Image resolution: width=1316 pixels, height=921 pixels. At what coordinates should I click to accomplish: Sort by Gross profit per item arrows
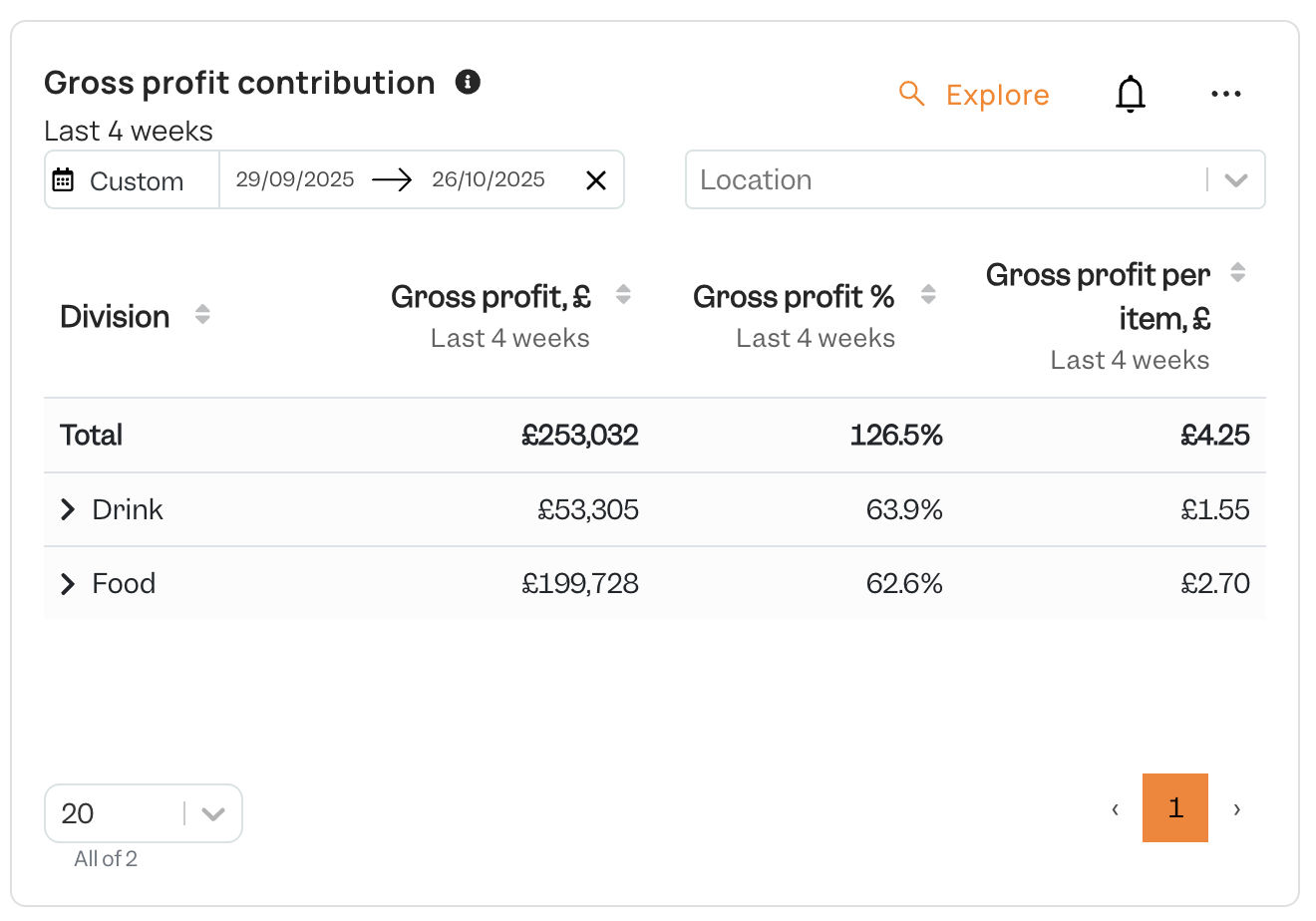click(1238, 272)
